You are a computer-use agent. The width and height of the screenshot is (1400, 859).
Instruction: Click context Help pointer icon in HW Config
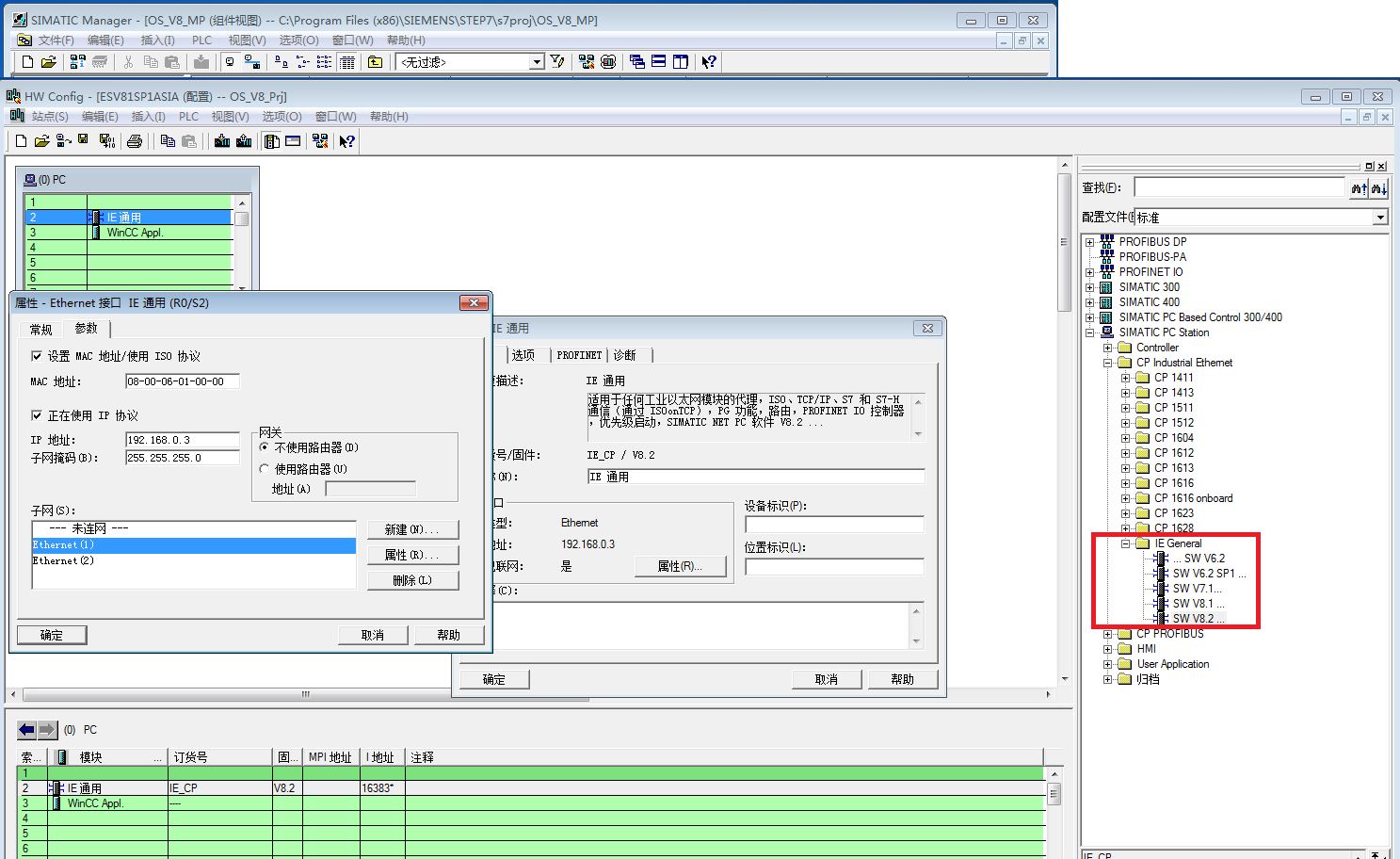(x=347, y=141)
